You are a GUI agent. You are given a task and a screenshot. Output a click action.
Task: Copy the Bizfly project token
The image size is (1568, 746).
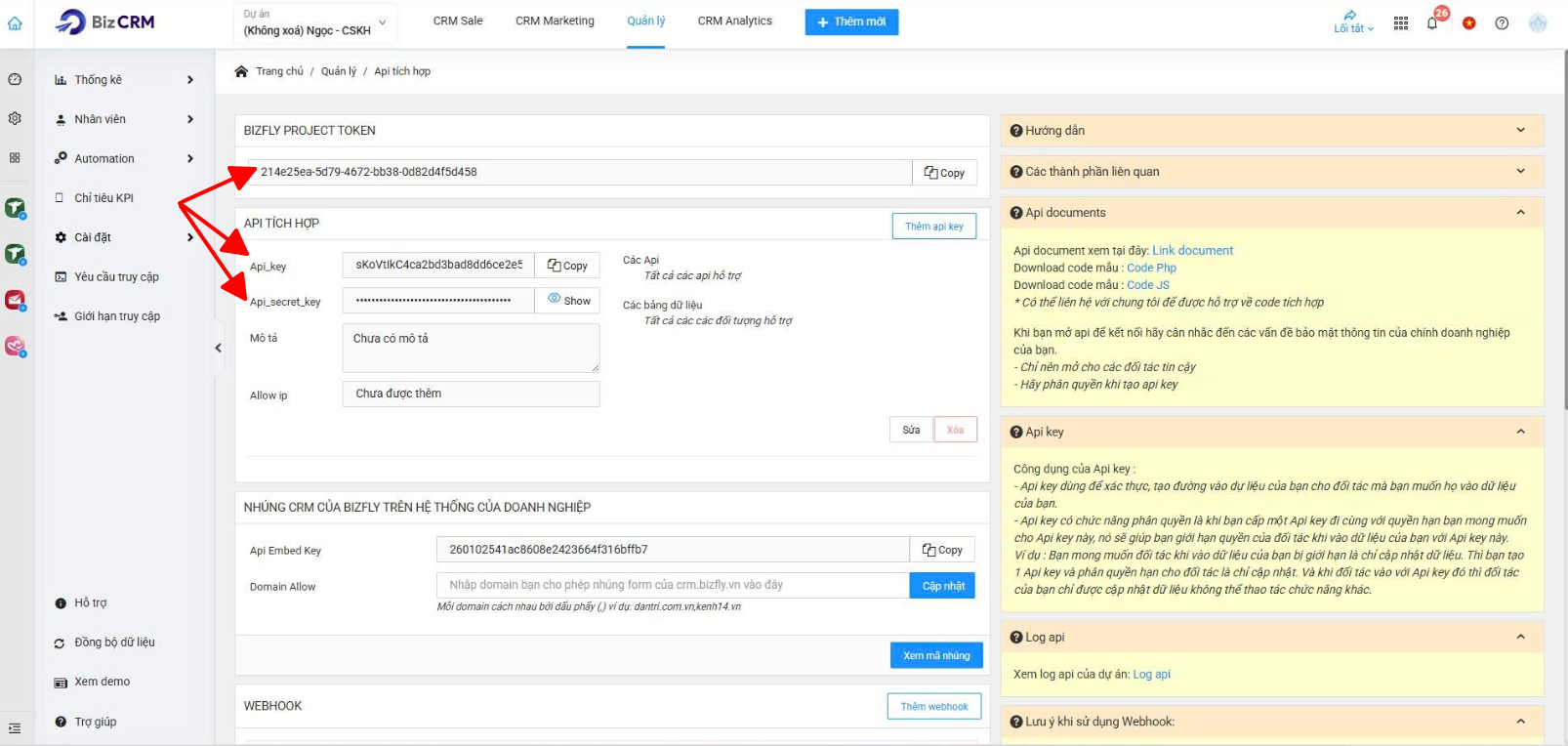coord(944,173)
